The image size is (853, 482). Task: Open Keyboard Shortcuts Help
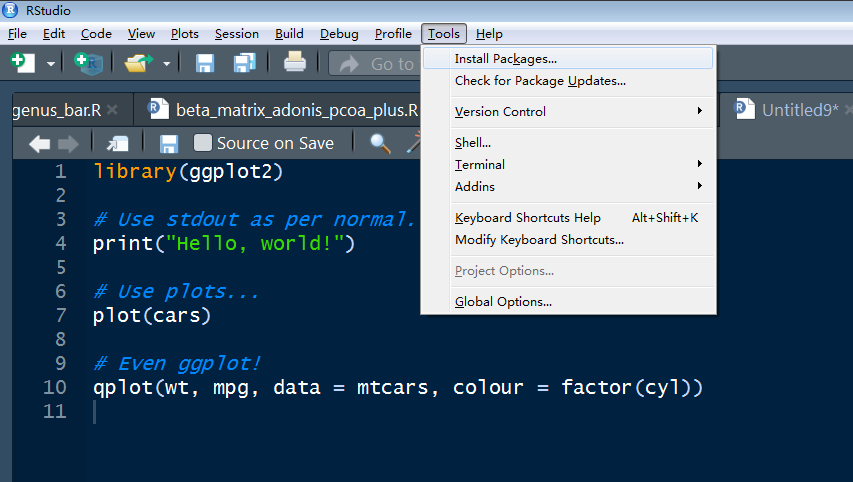567,218
